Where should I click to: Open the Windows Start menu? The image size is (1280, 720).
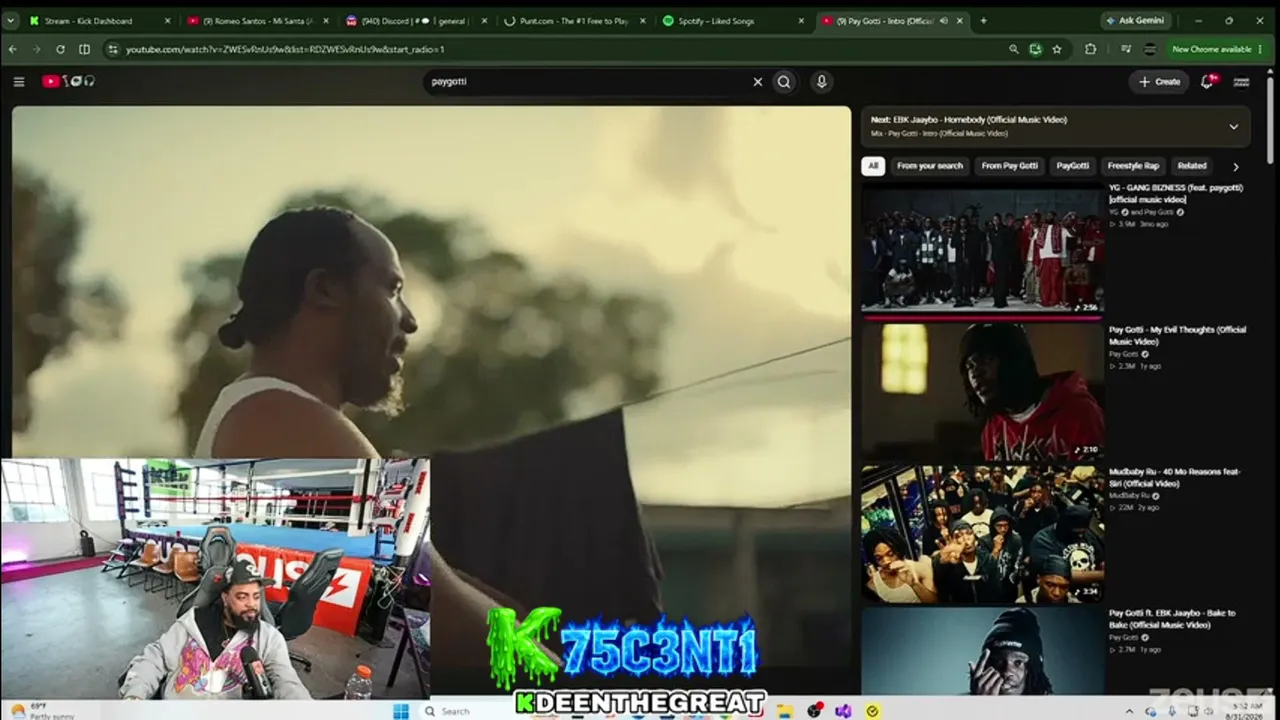401,711
